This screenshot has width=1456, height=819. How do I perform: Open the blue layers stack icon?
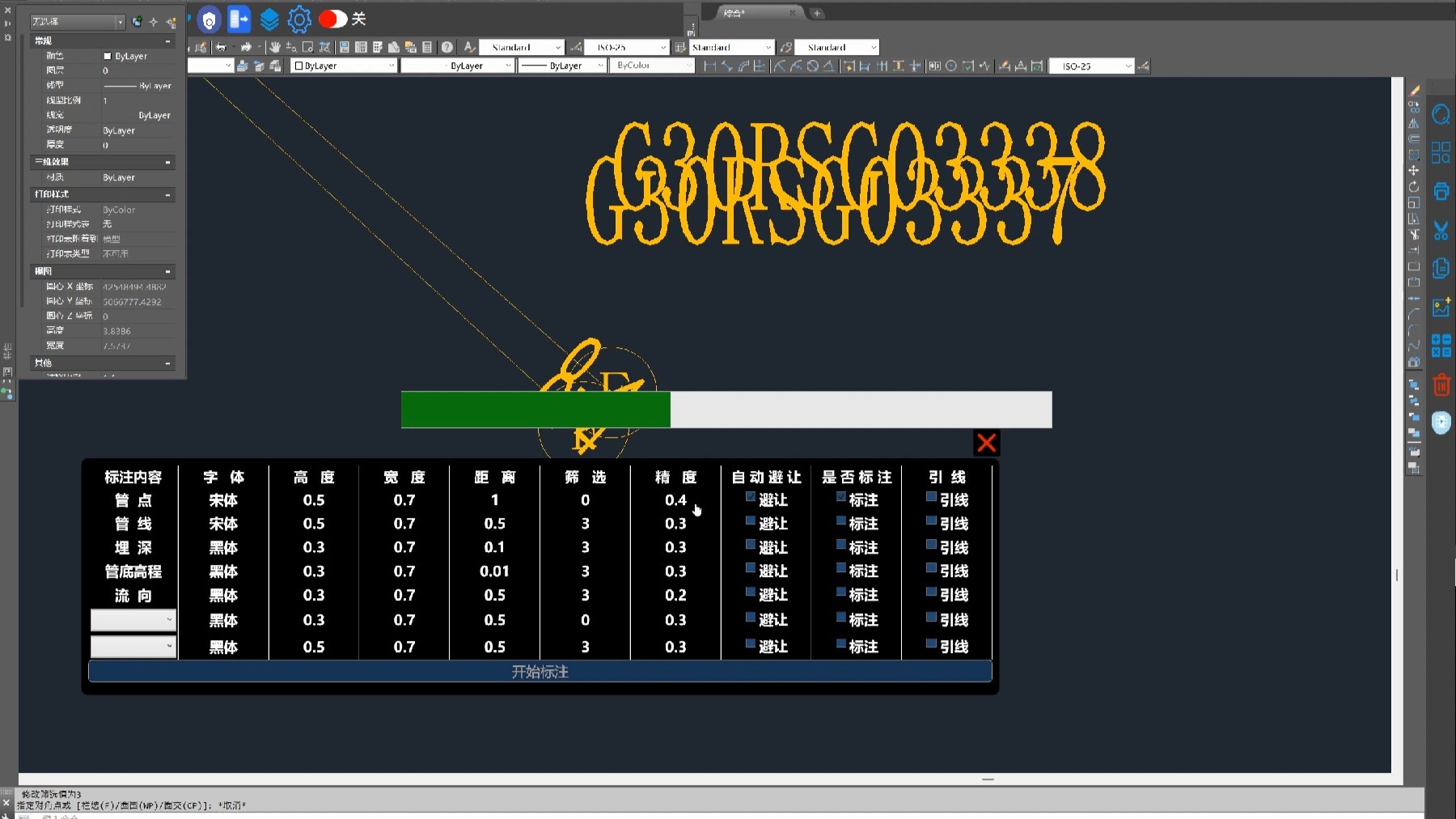coord(269,19)
